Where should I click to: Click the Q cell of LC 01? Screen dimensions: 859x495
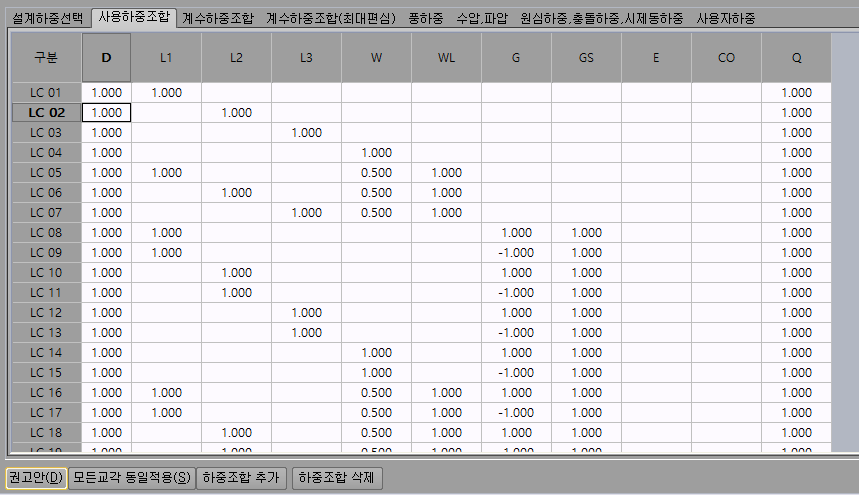pyautogui.click(x=797, y=93)
